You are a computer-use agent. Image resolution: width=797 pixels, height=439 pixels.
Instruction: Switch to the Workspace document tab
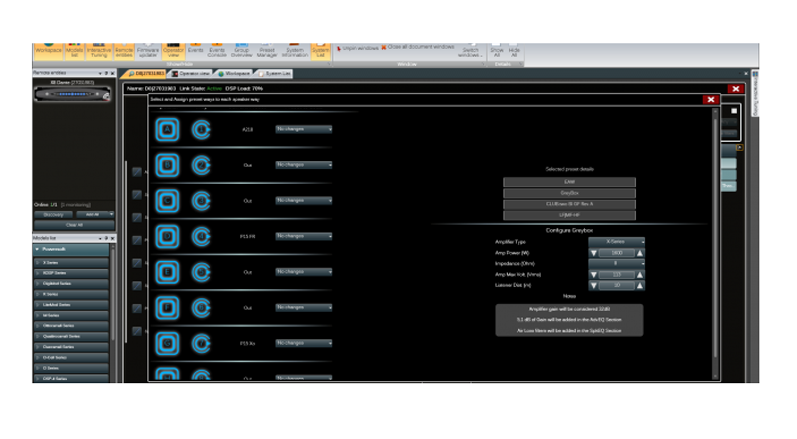pyautogui.click(x=234, y=74)
